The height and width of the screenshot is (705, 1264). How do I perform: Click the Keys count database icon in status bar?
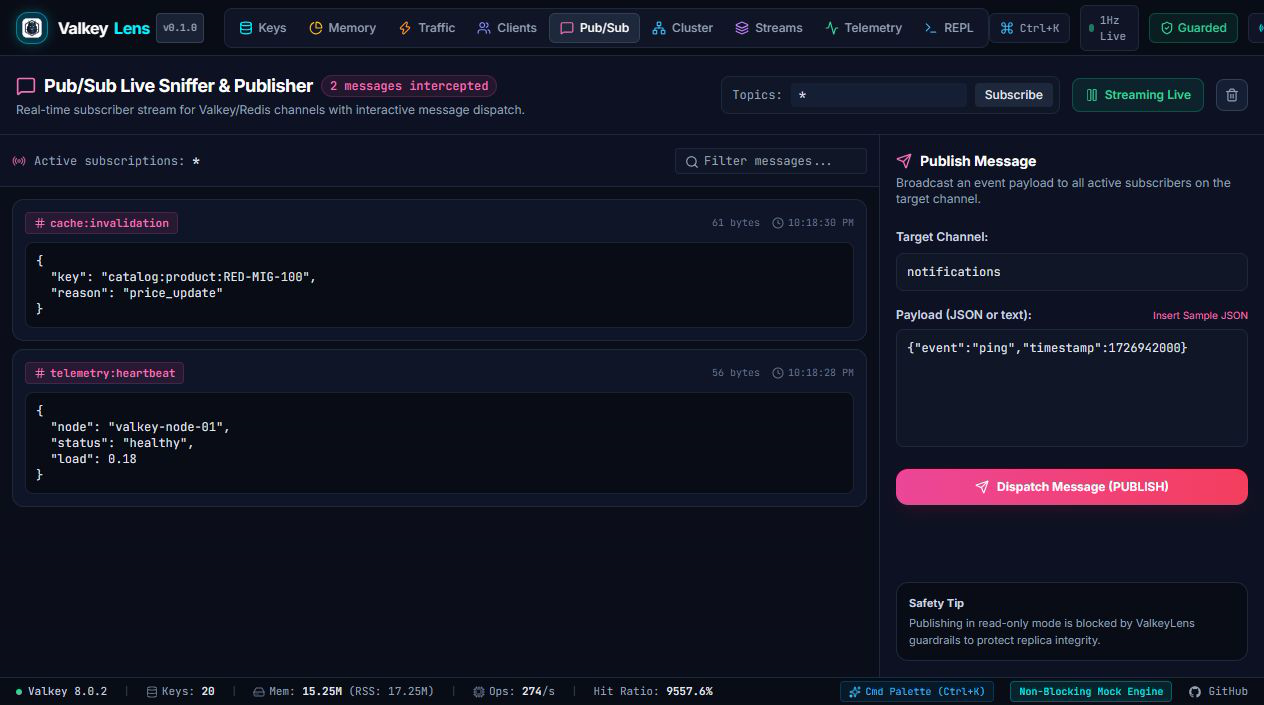[152, 691]
